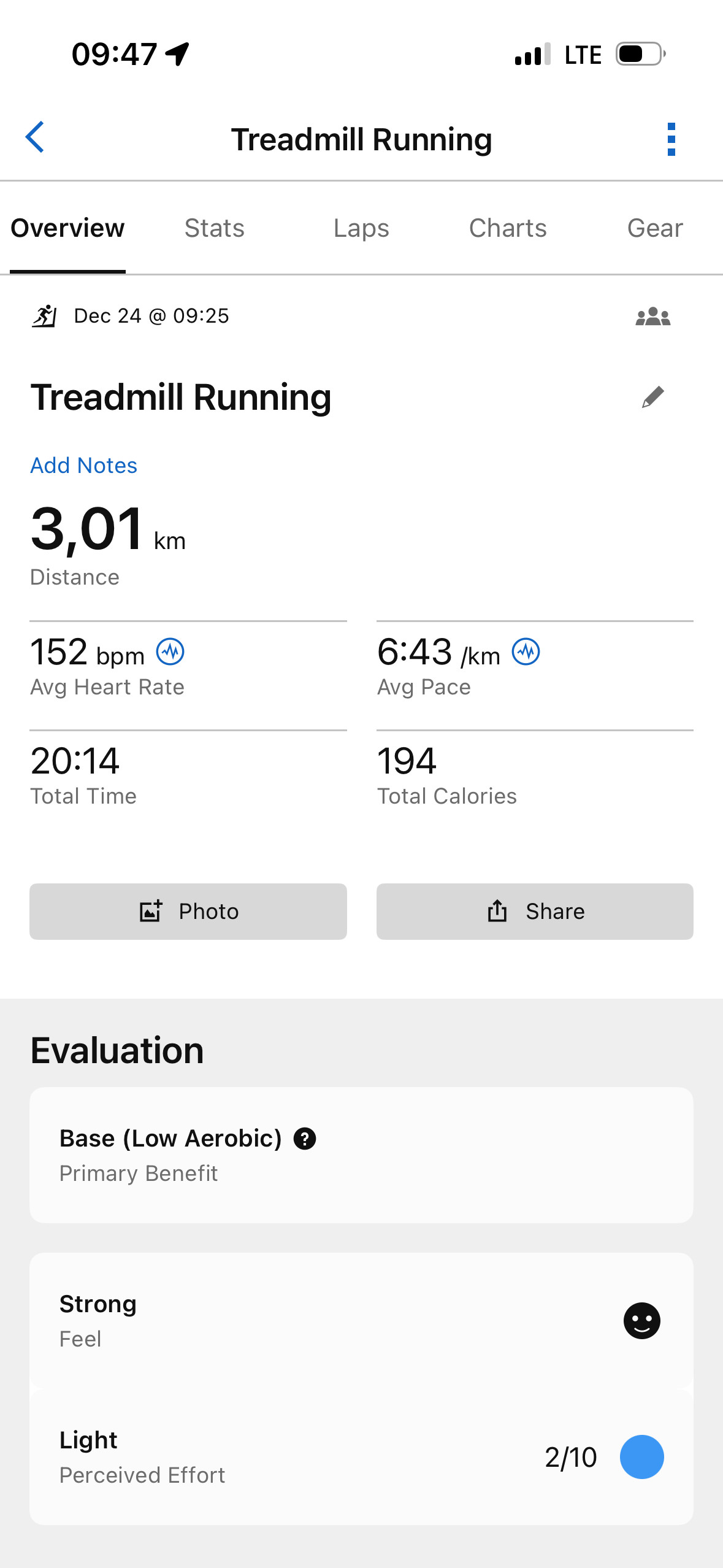Tap heart rate analysis icon beside 152 bpm
This screenshot has width=723, height=1568.
pyautogui.click(x=170, y=651)
